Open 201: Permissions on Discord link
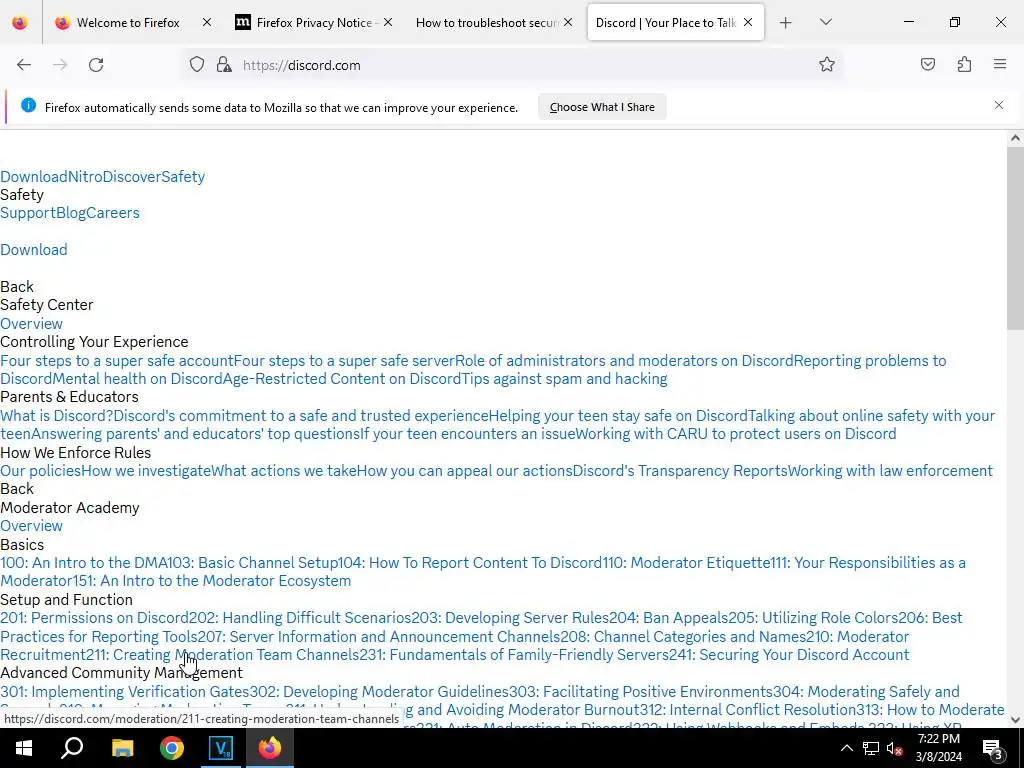Image resolution: width=1024 pixels, height=768 pixels. tap(94, 618)
